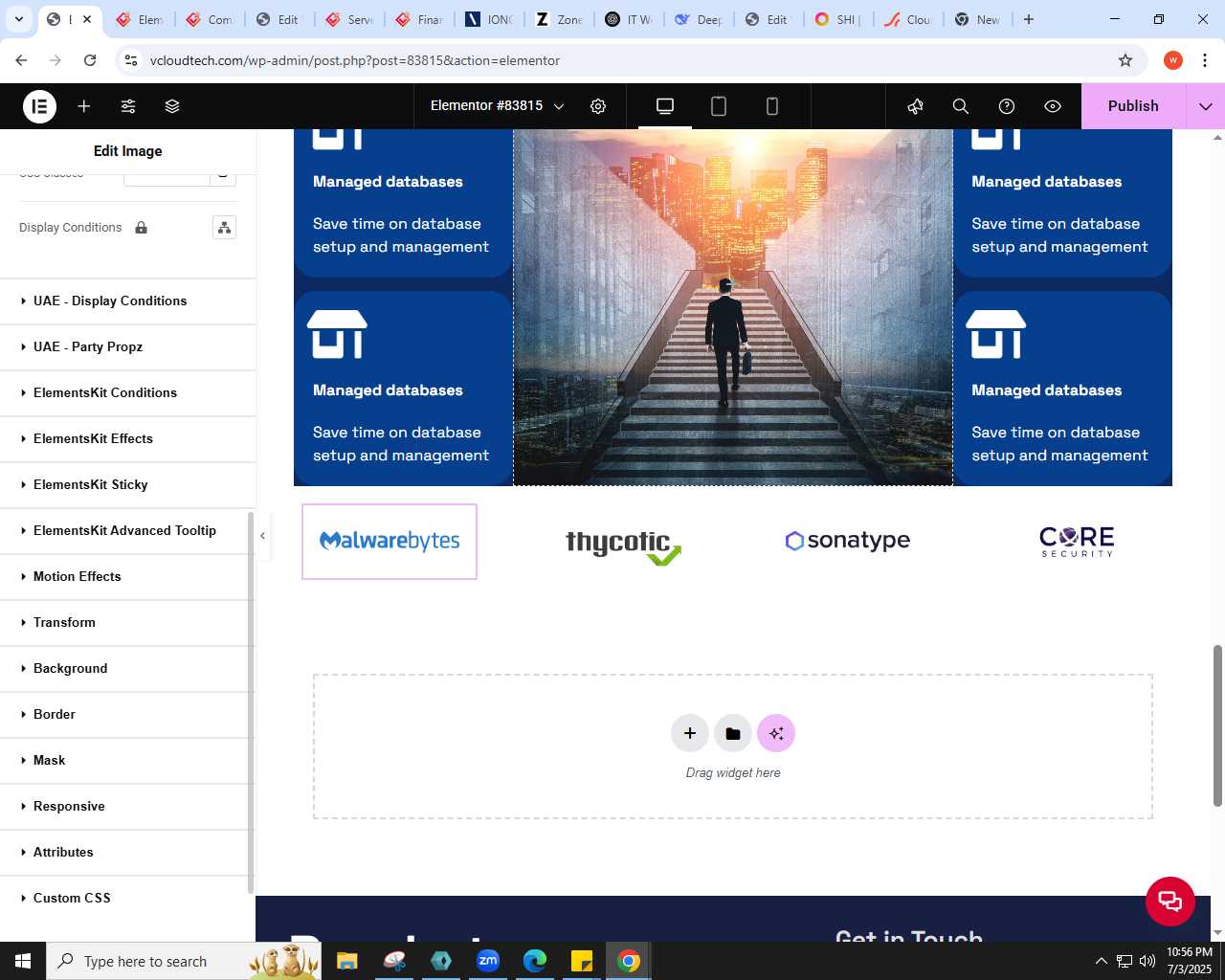The image size is (1225, 980).
Task: Switch to the SHI browser tab
Action: [838, 19]
